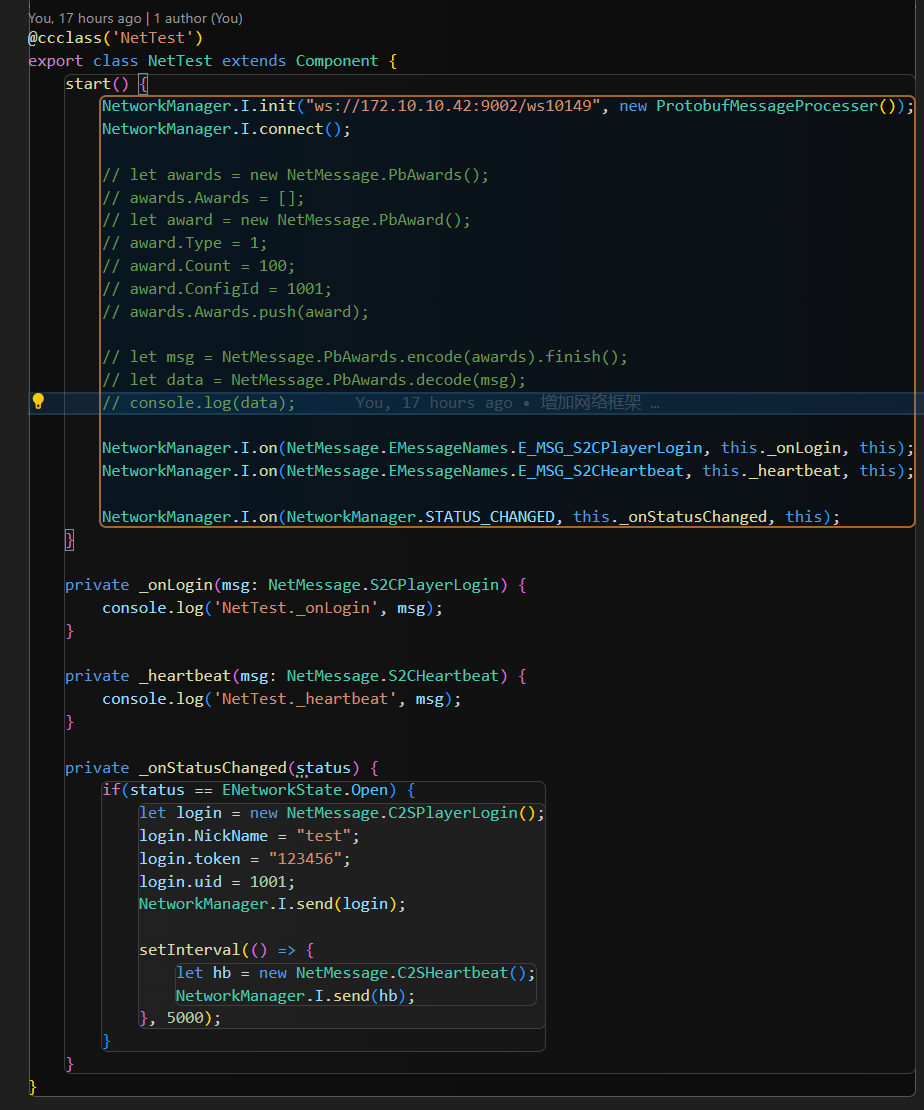The height and width of the screenshot is (1110, 924).
Task: Click the STATUS_CHANGED constant
Action: (490, 517)
